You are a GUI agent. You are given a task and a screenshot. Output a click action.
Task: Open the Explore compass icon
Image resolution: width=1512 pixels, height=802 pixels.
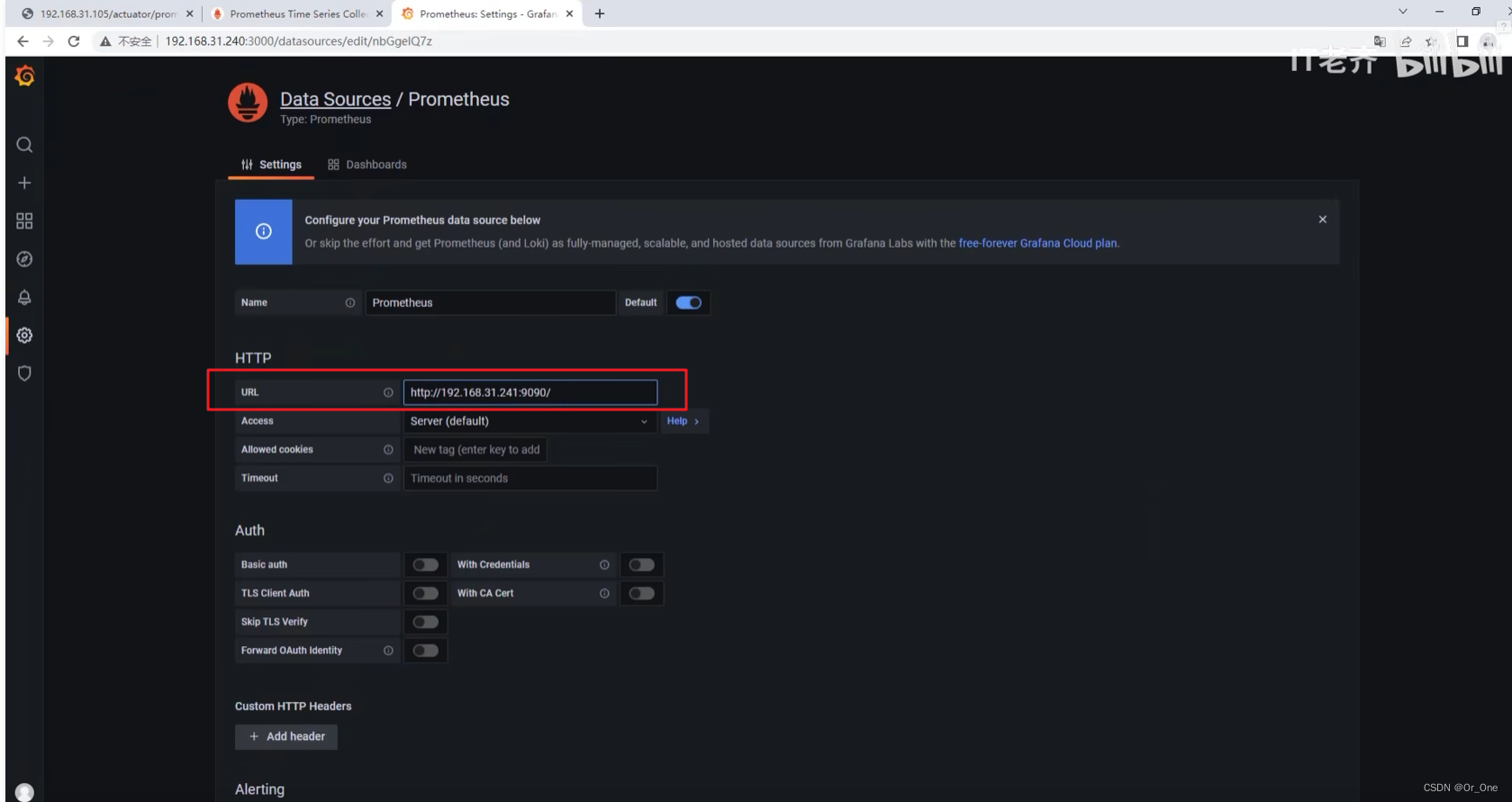coord(24,259)
